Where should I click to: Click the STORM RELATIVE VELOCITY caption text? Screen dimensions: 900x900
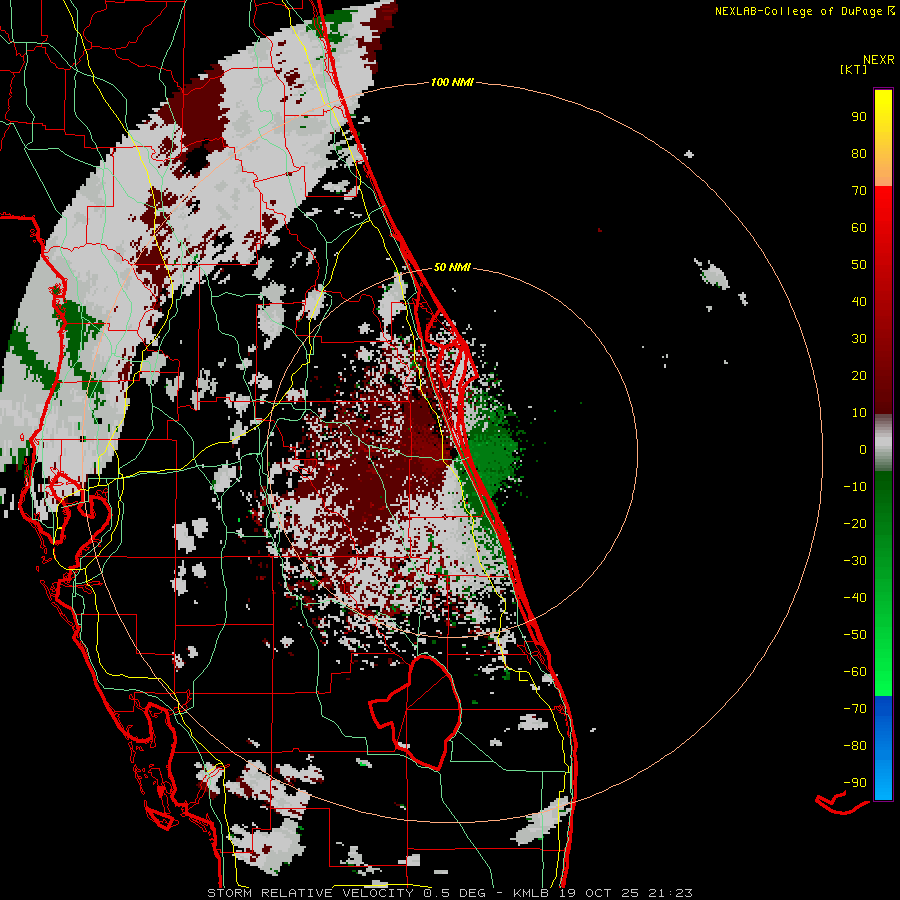[x=310, y=893]
